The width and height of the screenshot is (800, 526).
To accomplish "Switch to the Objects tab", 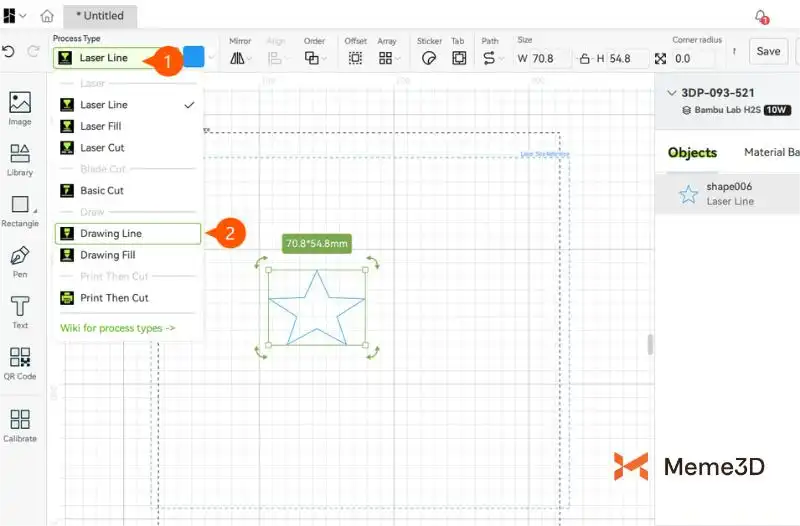I will tap(692, 153).
